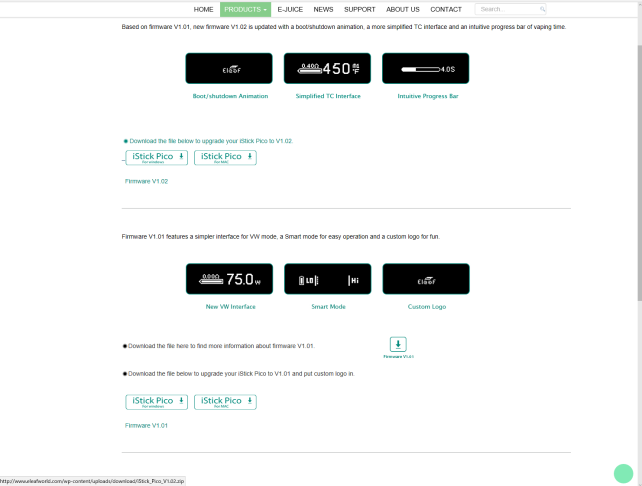Image resolution: width=642 pixels, height=486 pixels.
Task: Click the New VW Interface caption
Action: pos(230,307)
